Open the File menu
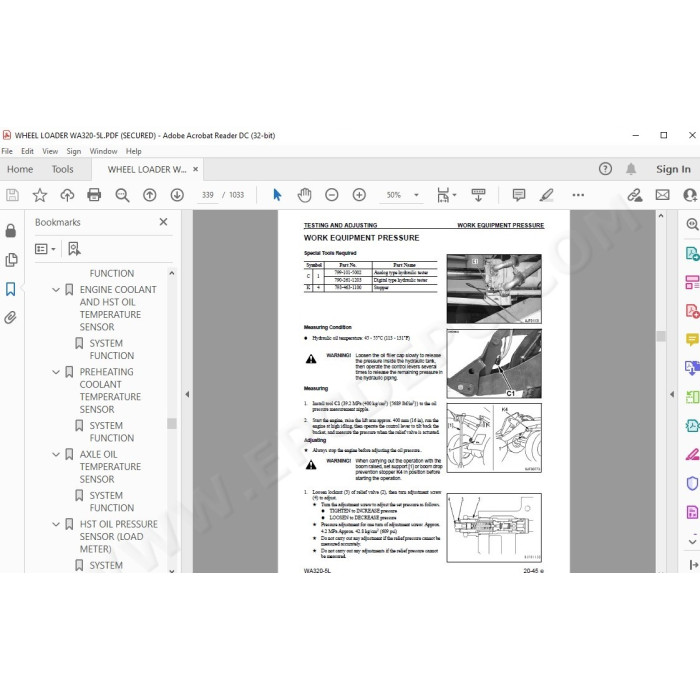 tap(7, 151)
